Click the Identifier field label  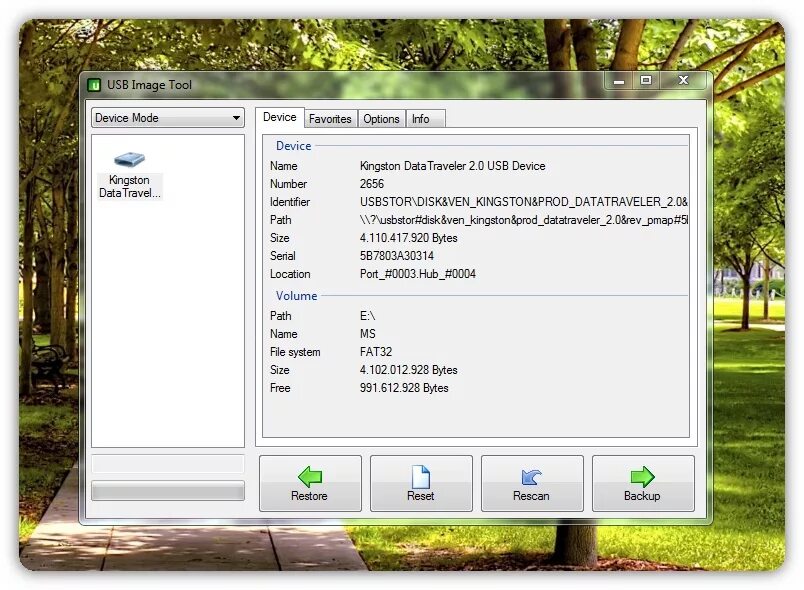point(290,202)
